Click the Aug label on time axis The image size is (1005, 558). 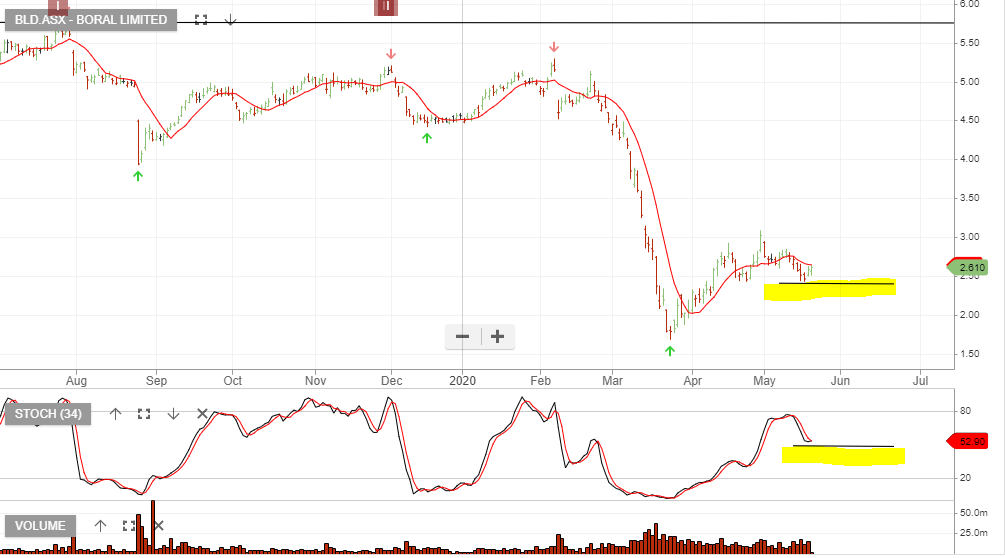(x=76, y=381)
